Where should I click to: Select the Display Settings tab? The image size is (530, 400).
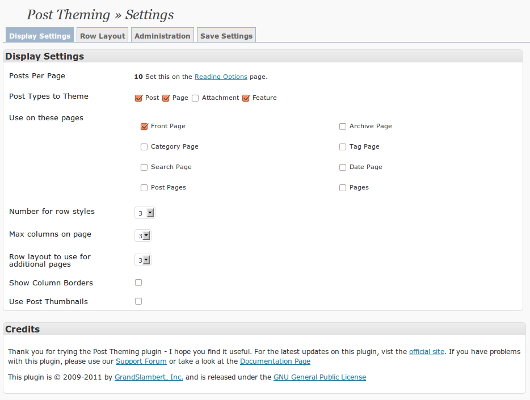click(x=40, y=36)
